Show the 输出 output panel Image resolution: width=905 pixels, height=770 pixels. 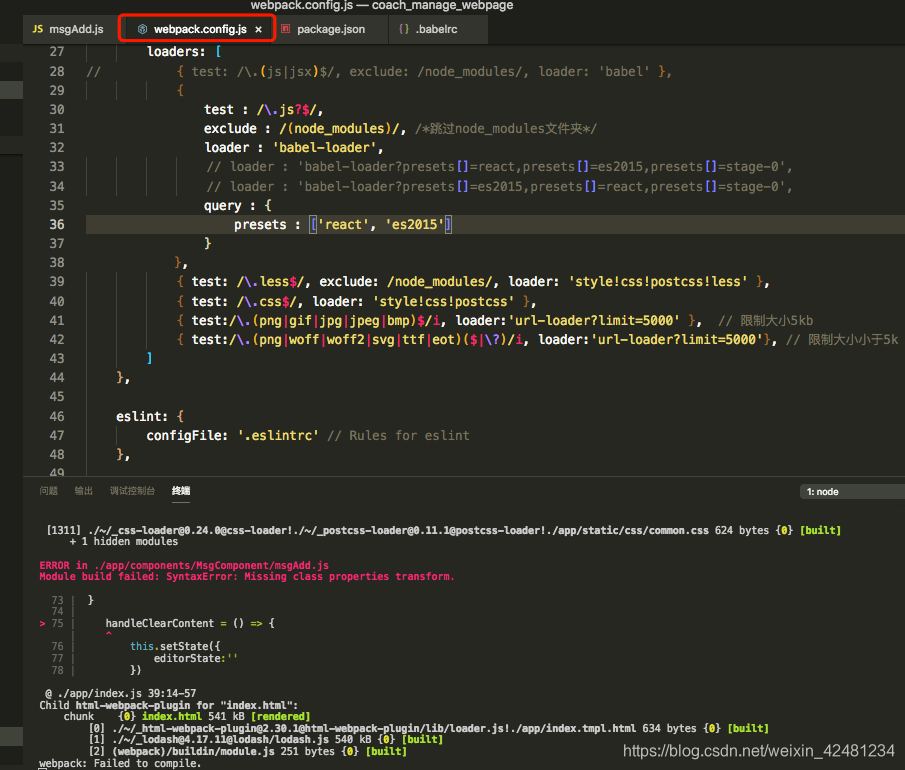point(83,491)
